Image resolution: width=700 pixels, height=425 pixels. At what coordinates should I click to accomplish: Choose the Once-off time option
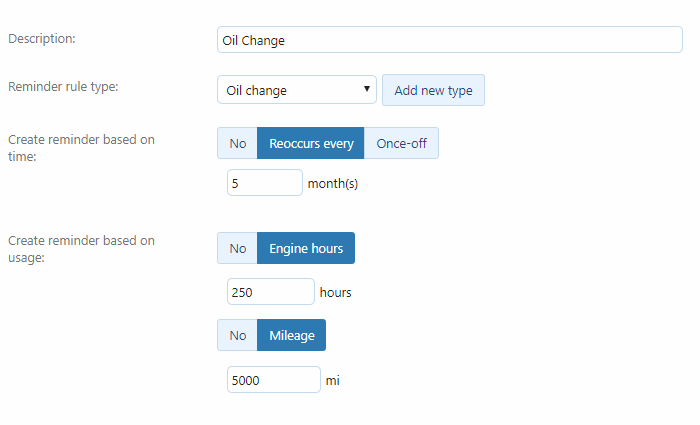401,143
